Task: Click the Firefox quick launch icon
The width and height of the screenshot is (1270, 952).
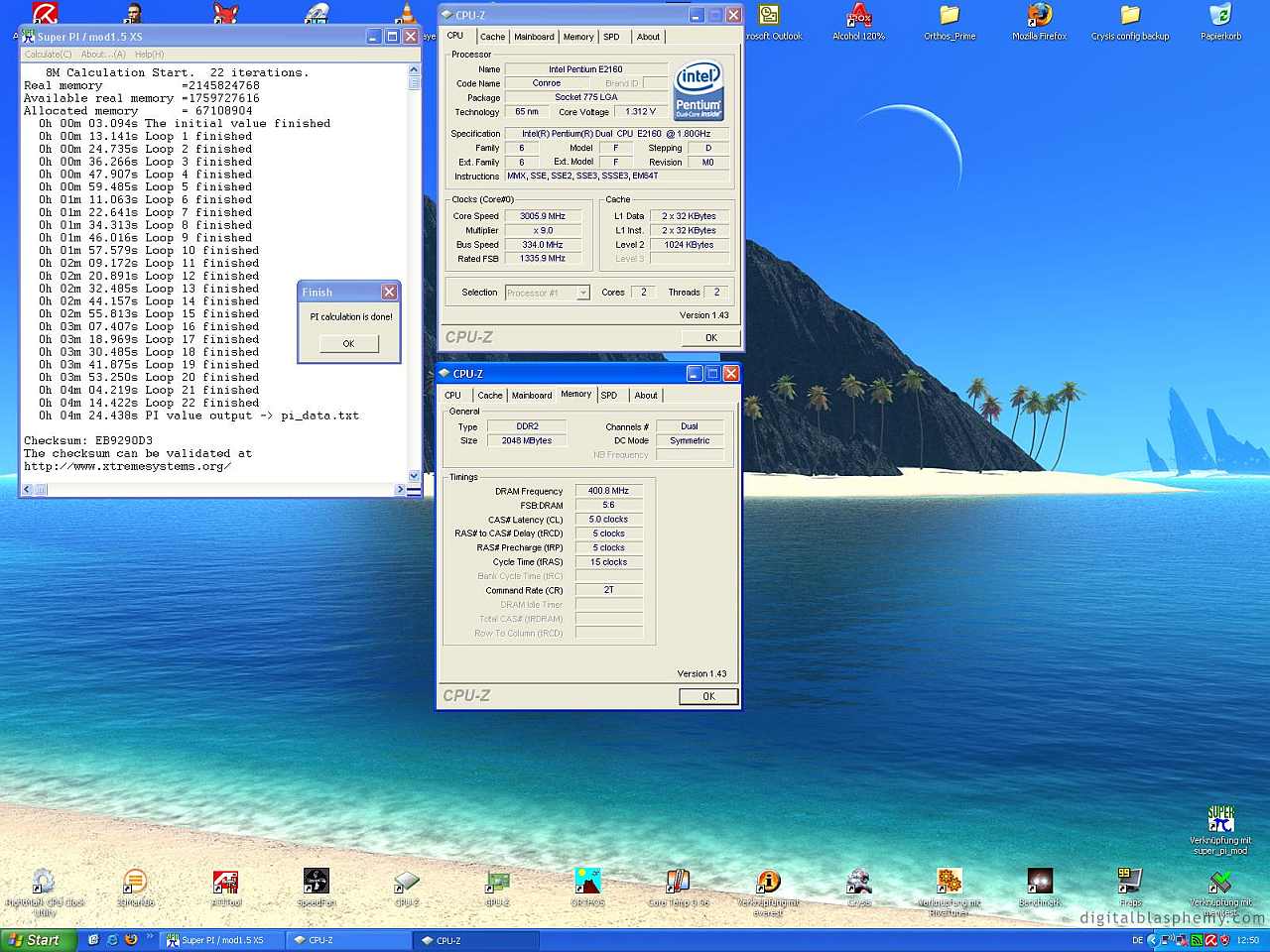Action: pos(130,940)
